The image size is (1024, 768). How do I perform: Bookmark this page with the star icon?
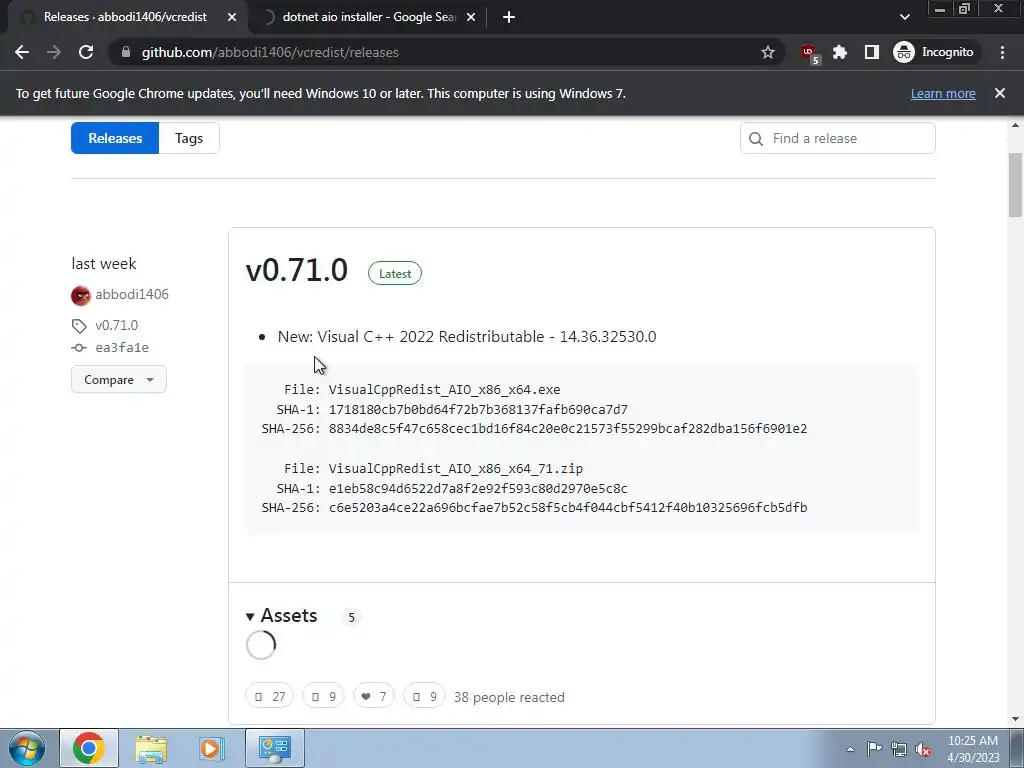pos(768,52)
